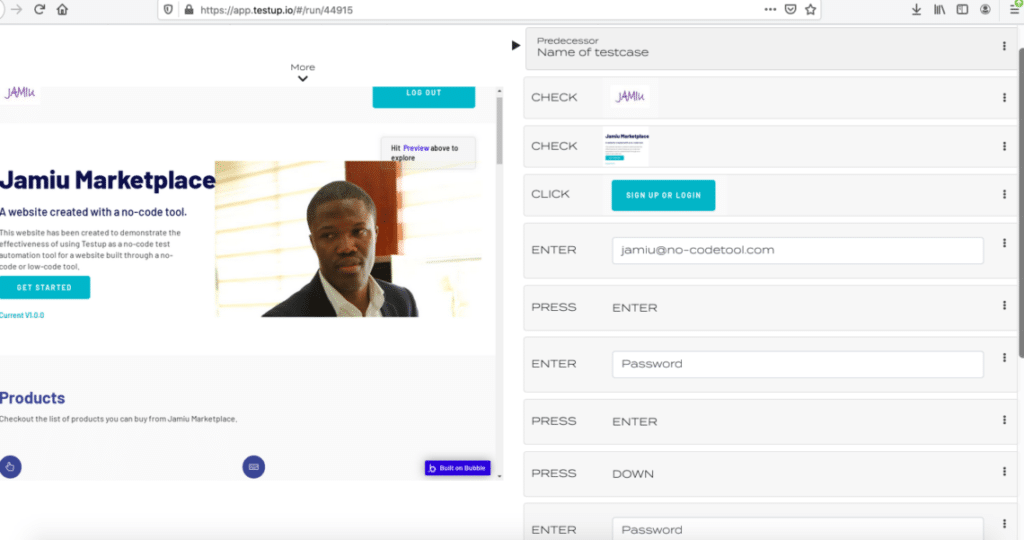This screenshot has height=540, width=1024.
Task: Open options for the first PRESS ENTER step
Action: [x=1004, y=305]
